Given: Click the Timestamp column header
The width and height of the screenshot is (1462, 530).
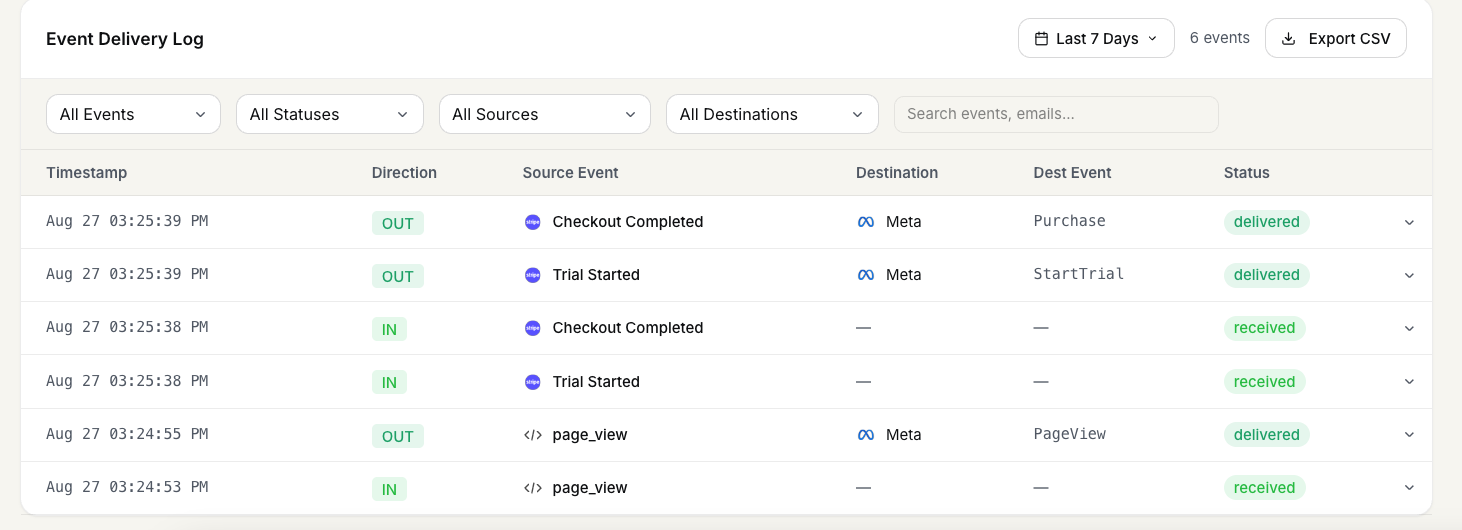Looking at the screenshot, I should [86, 172].
